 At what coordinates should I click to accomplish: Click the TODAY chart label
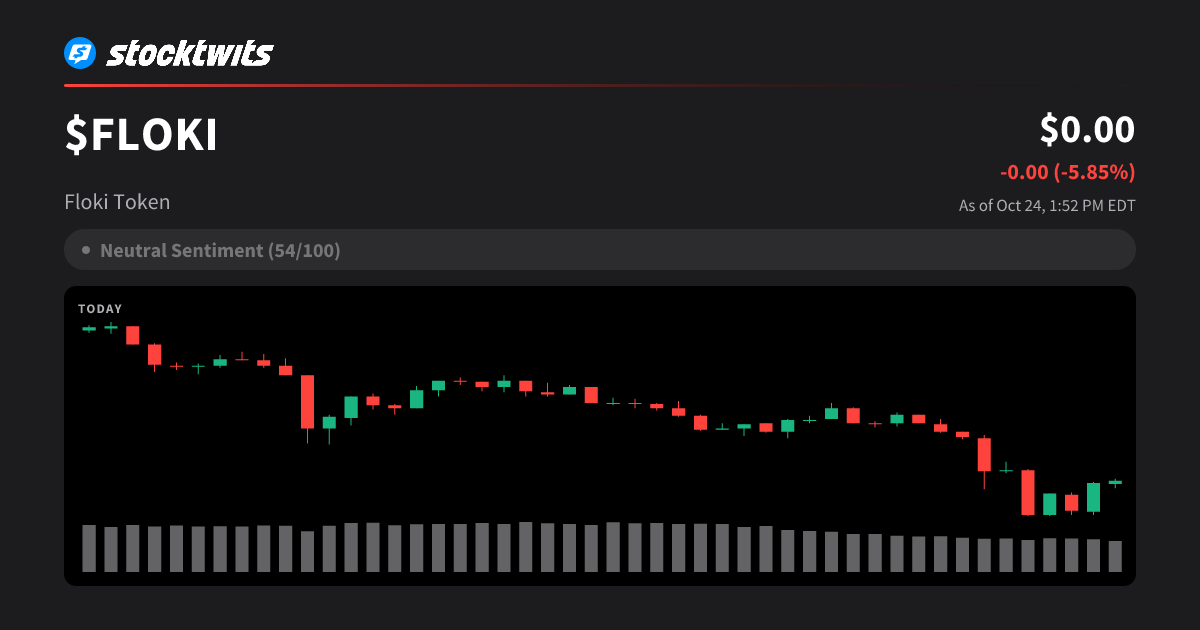coord(100,309)
